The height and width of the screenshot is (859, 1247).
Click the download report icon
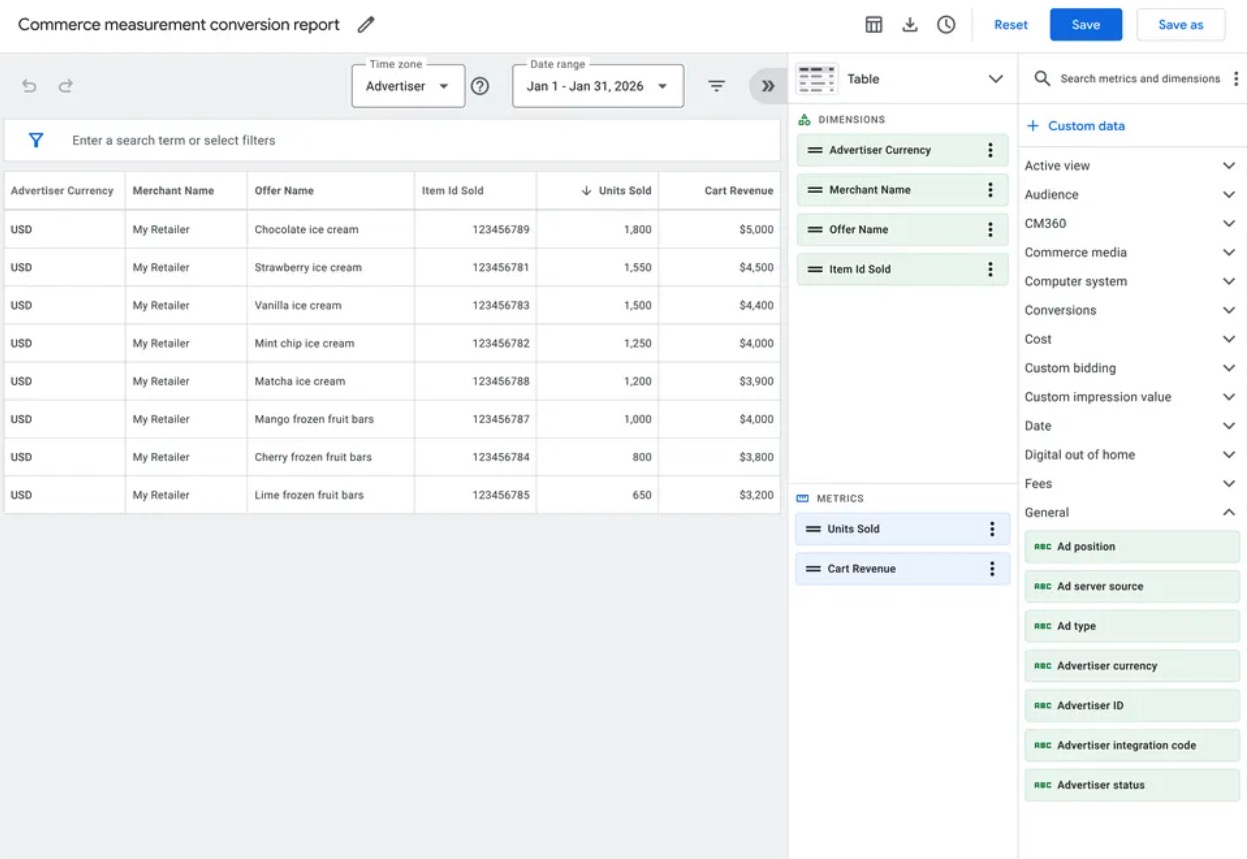[910, 25]
